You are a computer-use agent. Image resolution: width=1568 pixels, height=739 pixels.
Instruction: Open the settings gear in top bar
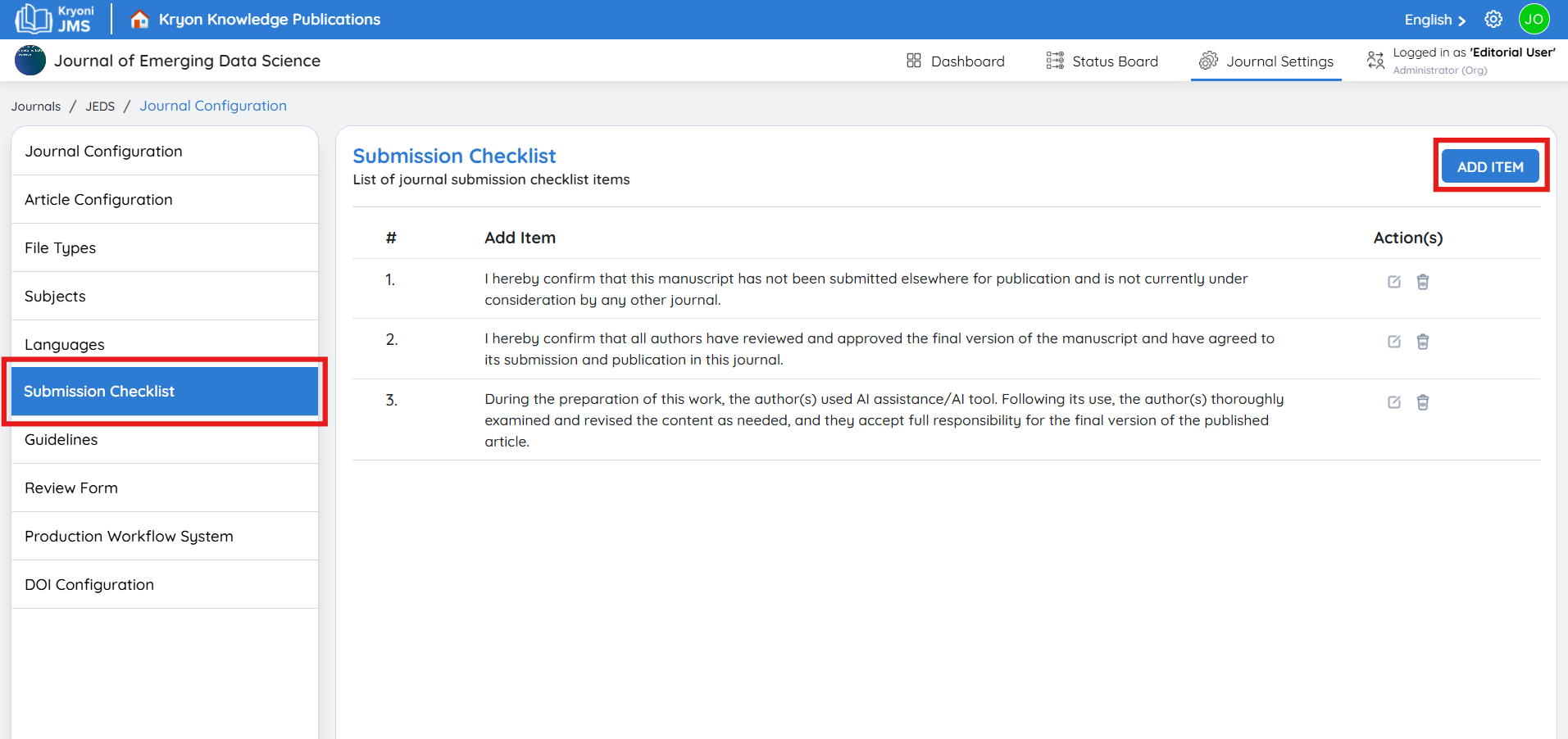click(1493, 20)
